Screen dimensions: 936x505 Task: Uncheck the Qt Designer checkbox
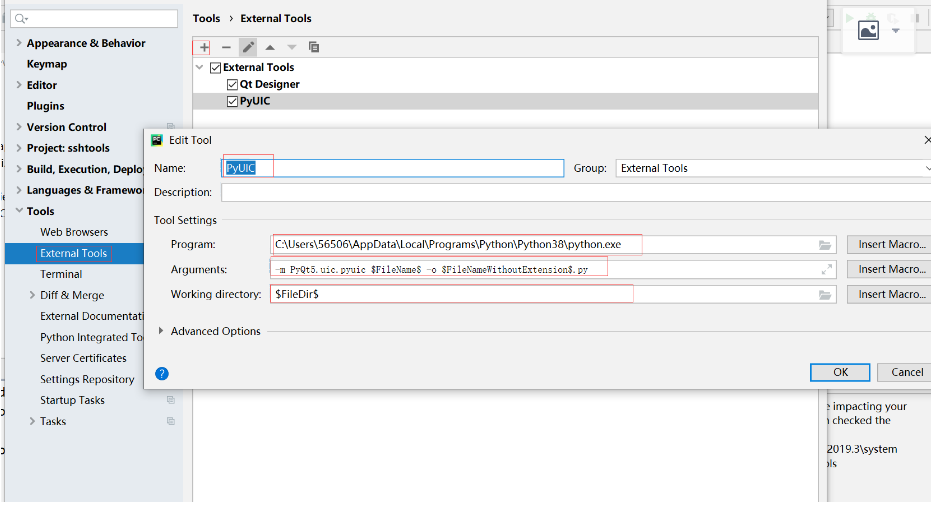pyautogui.click(x=233, y=85)
